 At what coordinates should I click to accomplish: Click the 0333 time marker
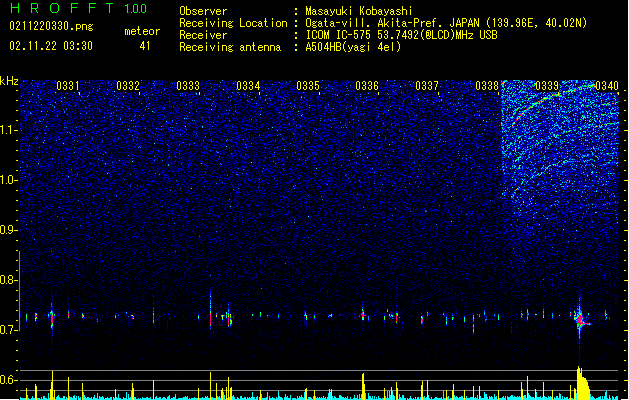click(x=188, y=86)
